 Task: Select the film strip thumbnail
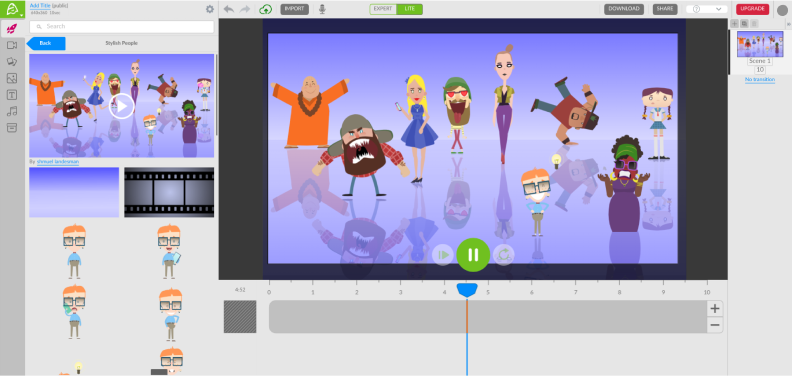[169, 193]
